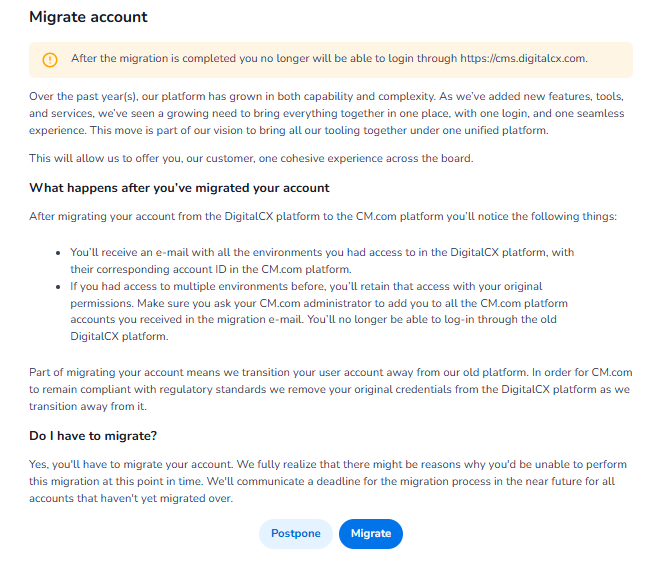Click the warning icon in the alert banner
Image resolution: width=667 pixels, height=573 pixels.
pos(50,59)
